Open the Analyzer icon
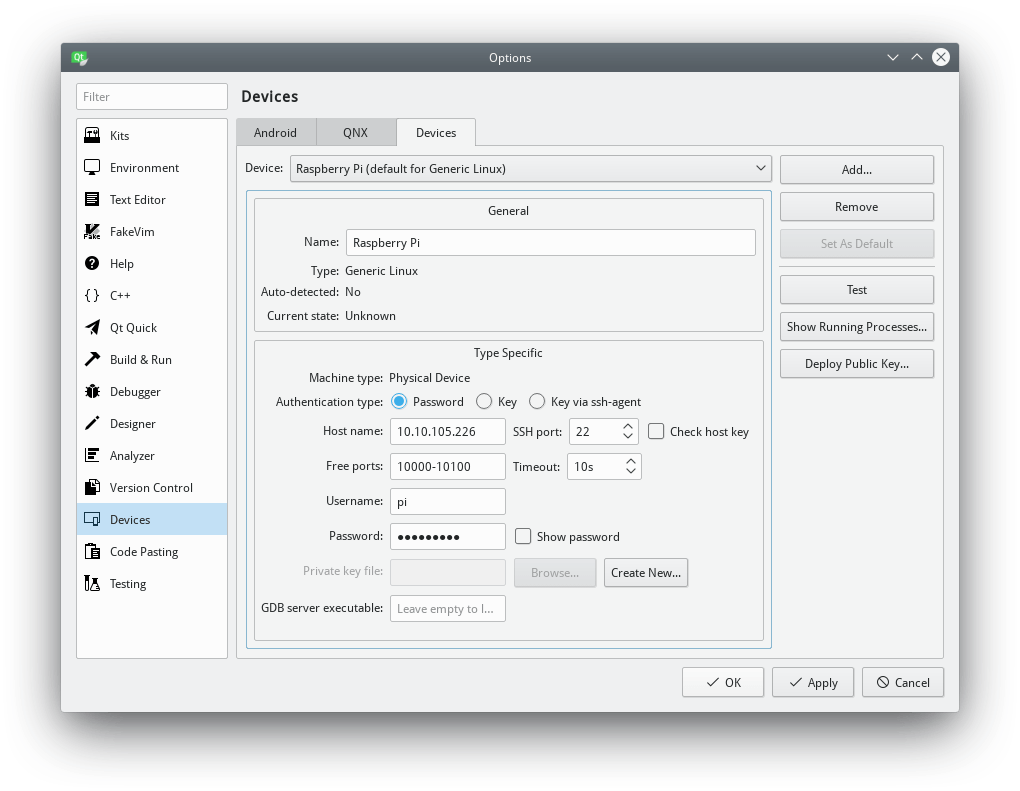 92,455
